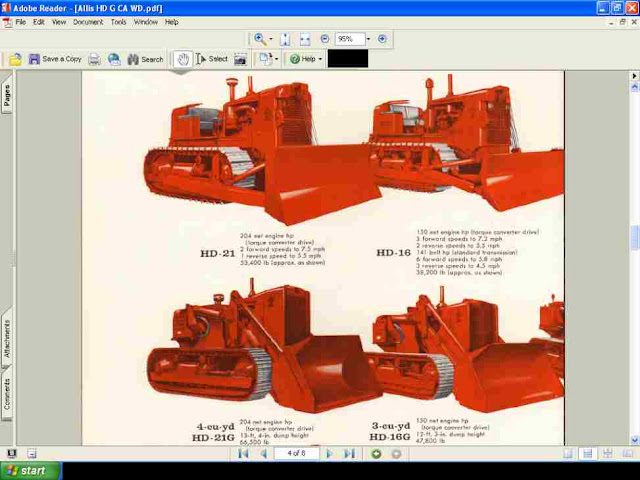
Task: Click the grey Next View button
Action: (396, 453)
